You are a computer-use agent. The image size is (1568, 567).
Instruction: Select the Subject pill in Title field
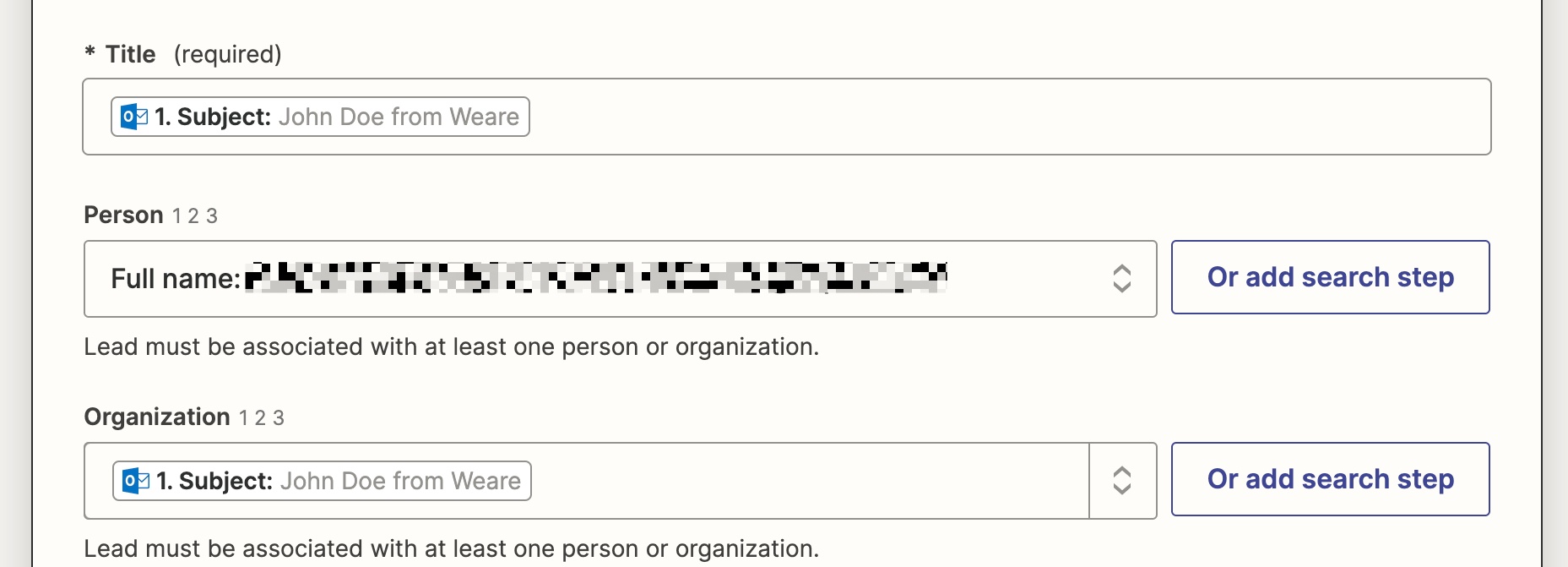point(320,117)
